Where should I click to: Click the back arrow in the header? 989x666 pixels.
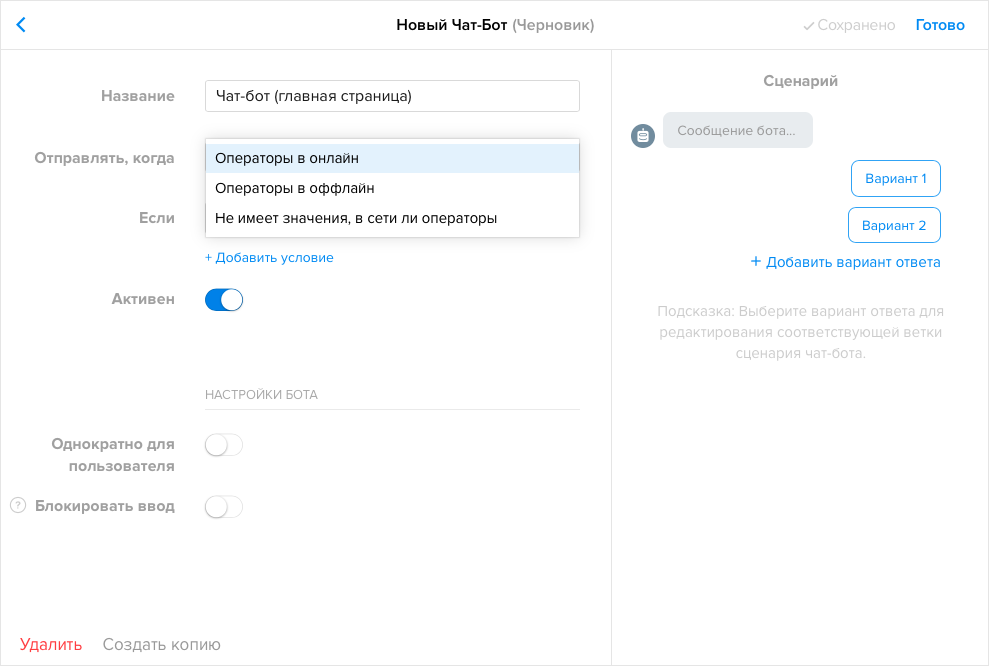(x=21, y=24)
